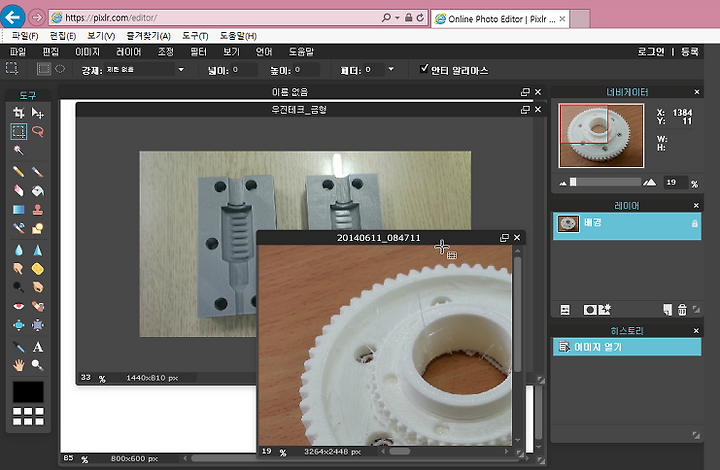The width and height of the screenshot is (720, 470).
Task: Select the Spot Heal bandage tool
Action: coord(38,306)
